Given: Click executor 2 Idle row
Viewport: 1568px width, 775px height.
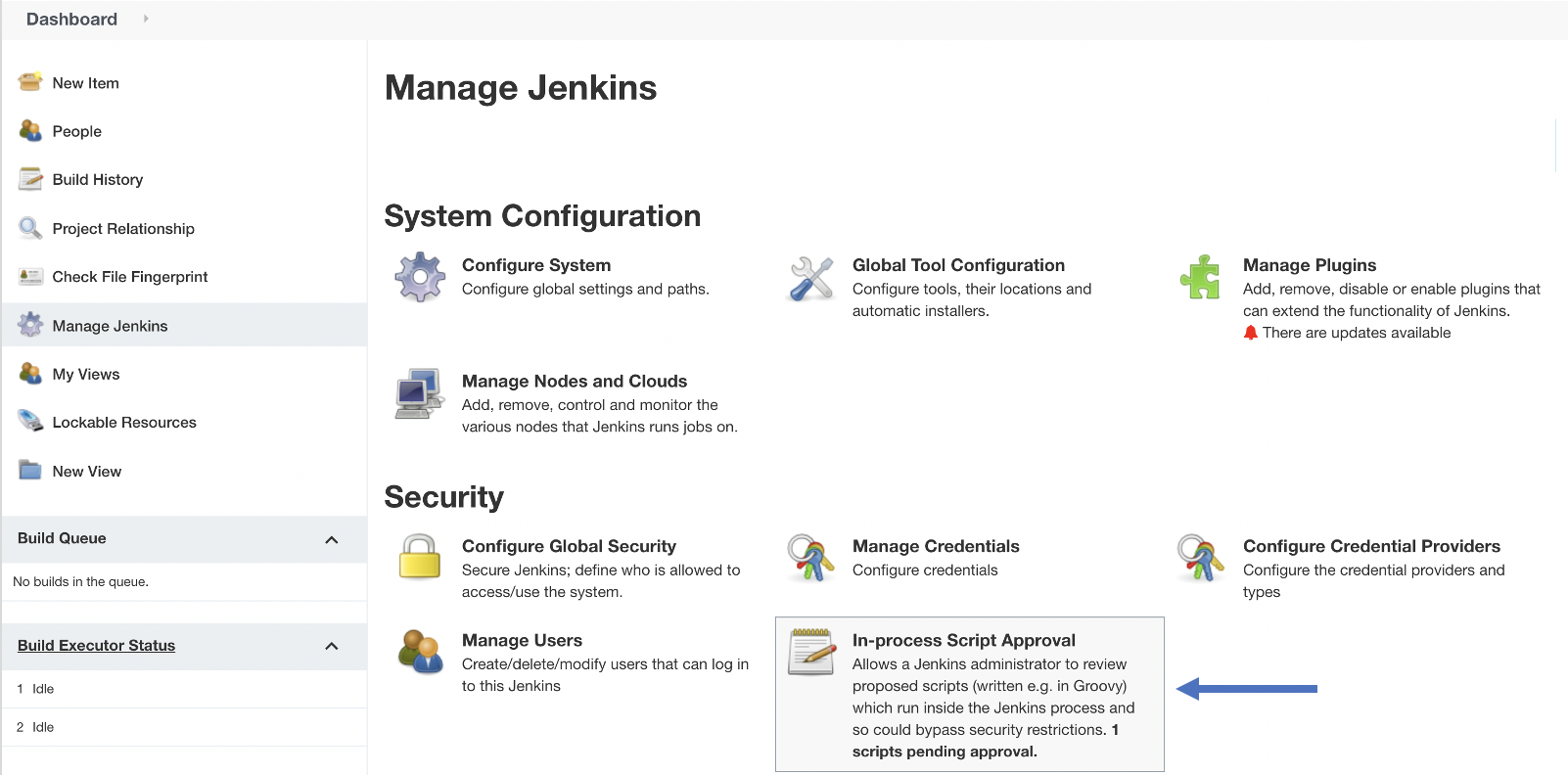Looking at the screenshot, I should coord(184,727).
